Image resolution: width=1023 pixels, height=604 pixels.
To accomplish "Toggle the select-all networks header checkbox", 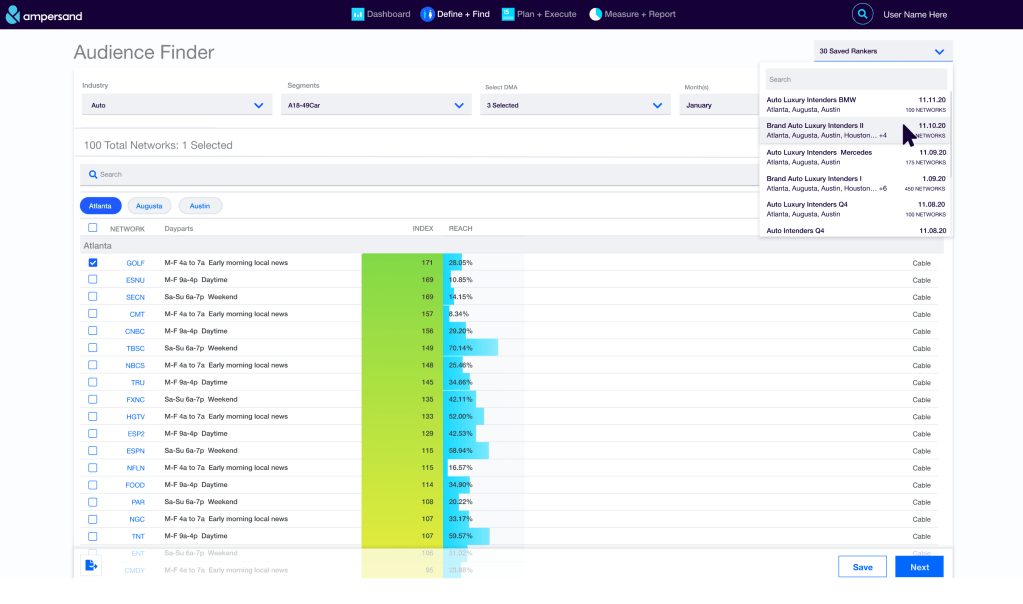I will click(93, 228).
